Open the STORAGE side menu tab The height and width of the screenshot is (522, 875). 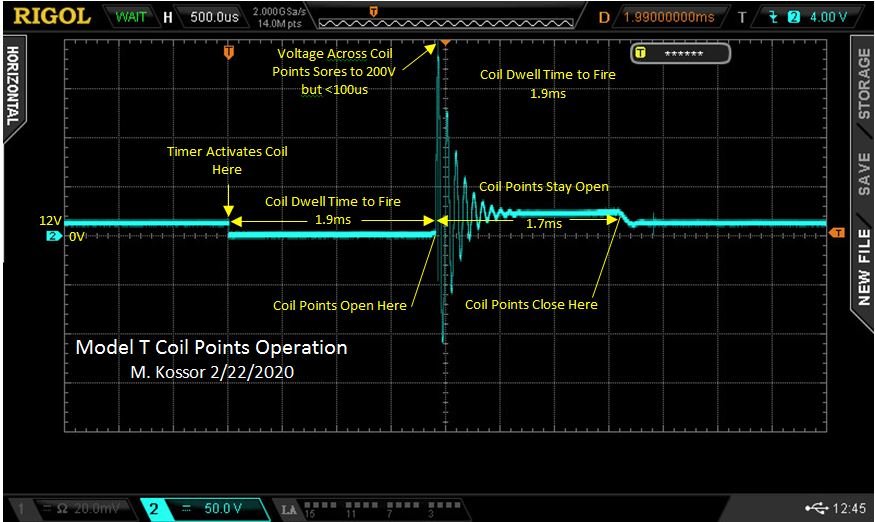pyautogui.click(x=863, y=85)
